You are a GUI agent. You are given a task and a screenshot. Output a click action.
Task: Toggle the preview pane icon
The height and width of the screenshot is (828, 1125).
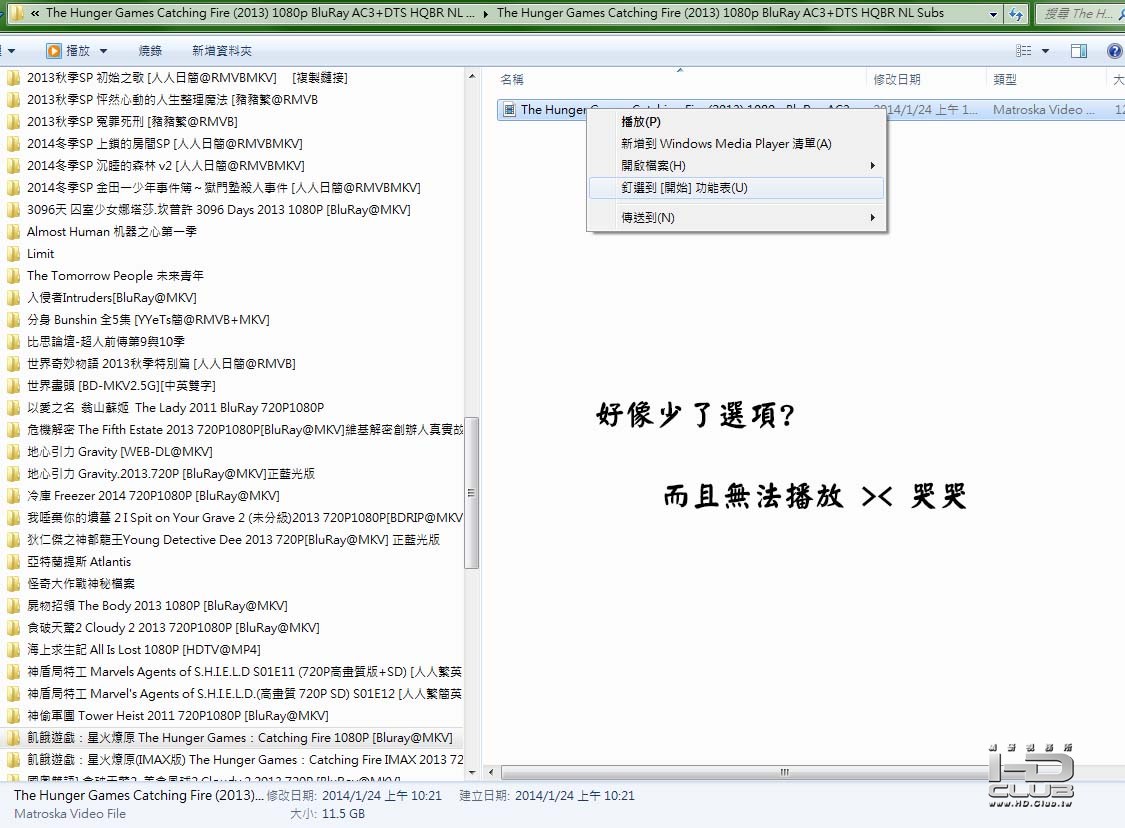(1078, 51)
